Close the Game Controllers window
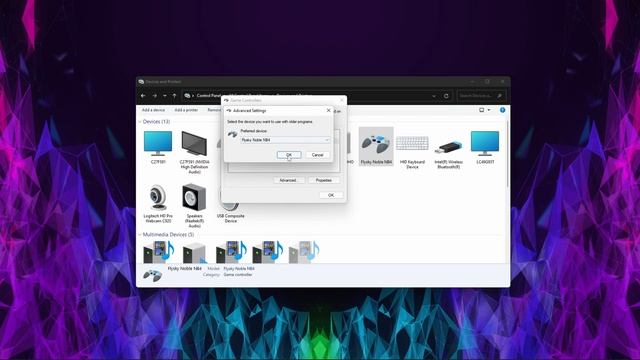Viewport: 640px width, 360px height. (x=342, y=100)
